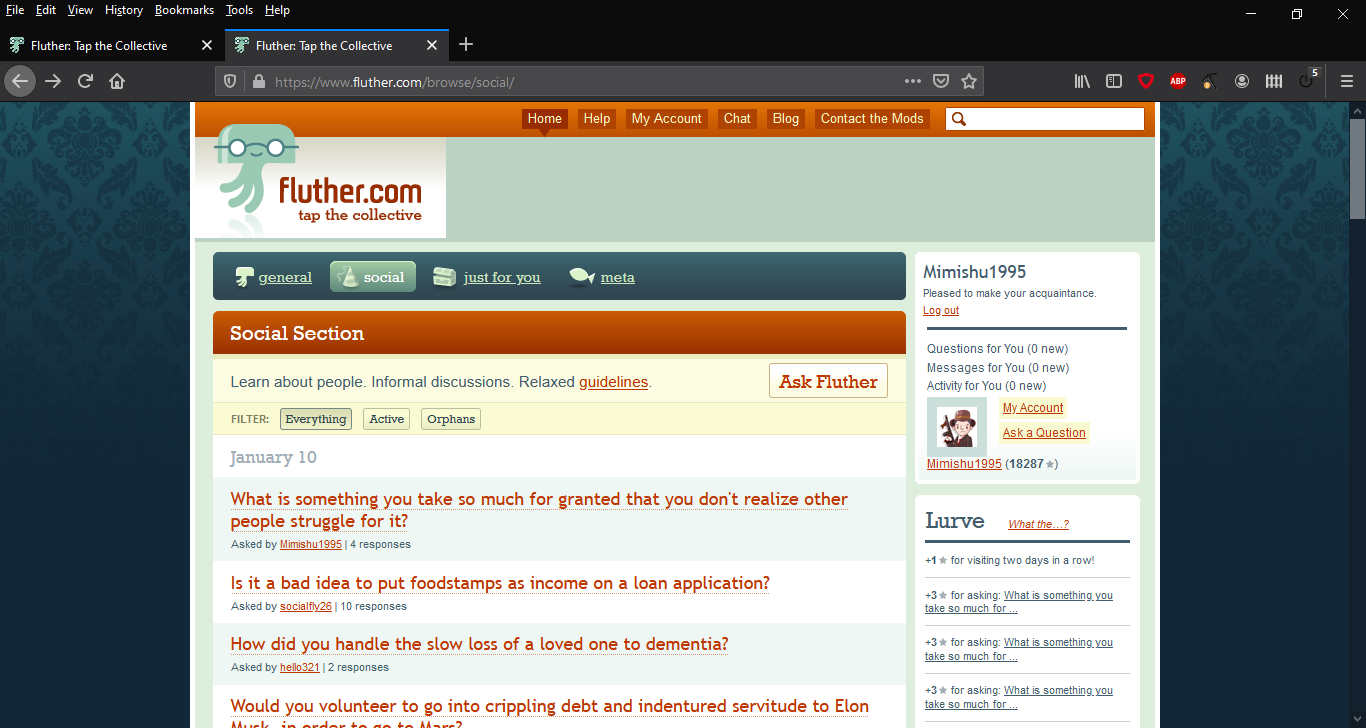Select the social section tab
The height and width of the screenshot is (728, 1366).
[372, 277]
